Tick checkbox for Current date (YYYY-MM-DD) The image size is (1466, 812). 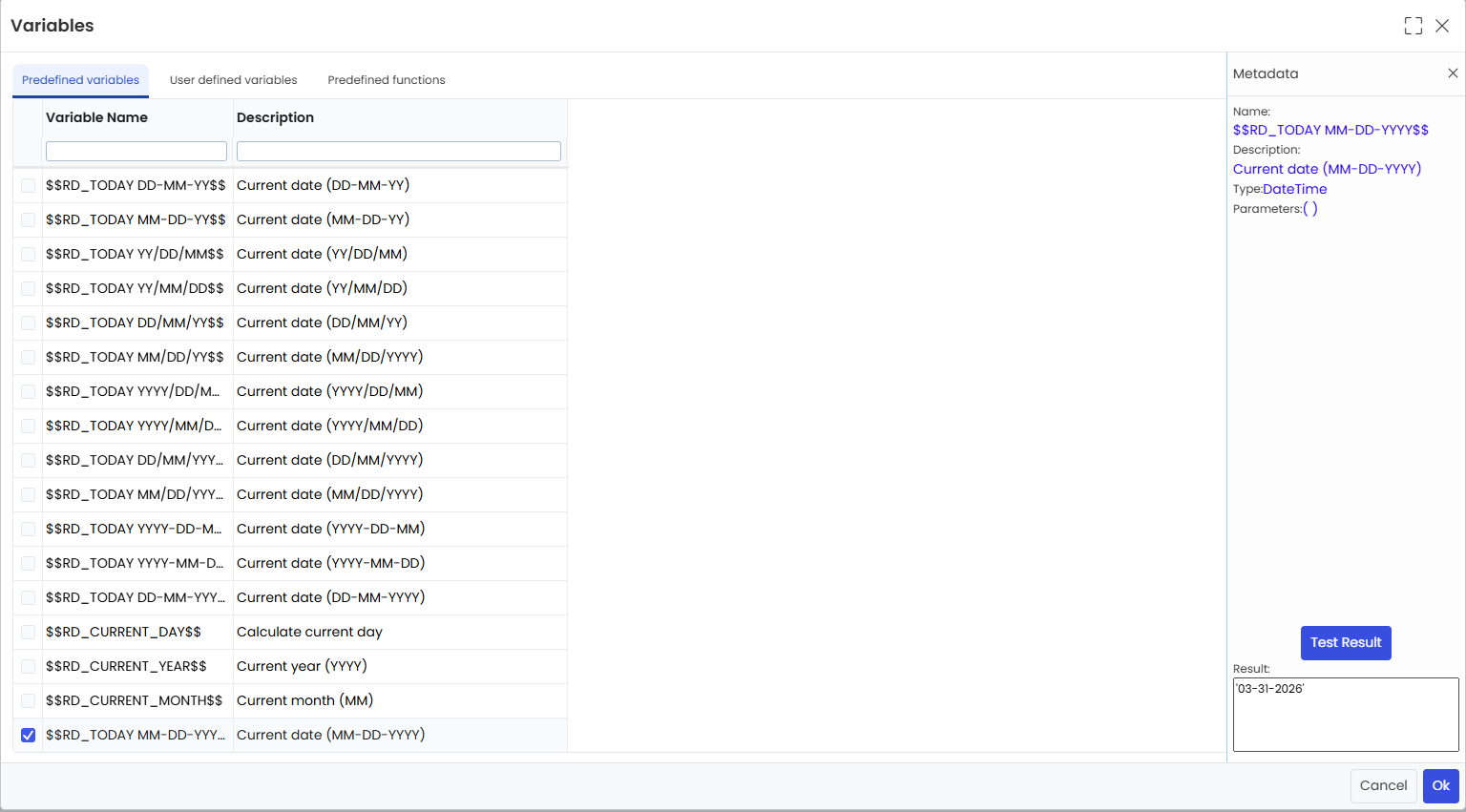click(x=29, y=563)
